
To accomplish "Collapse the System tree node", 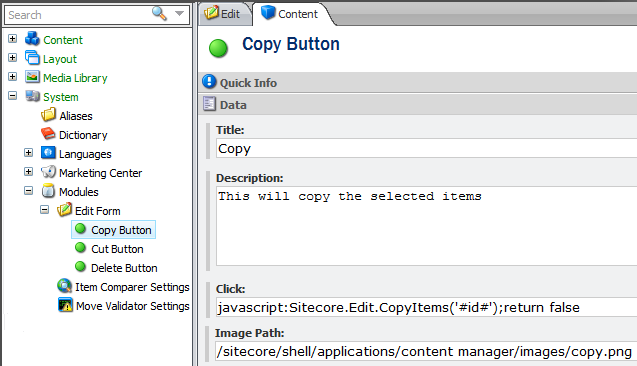I will pyautogui.click(x=13, y=96).
